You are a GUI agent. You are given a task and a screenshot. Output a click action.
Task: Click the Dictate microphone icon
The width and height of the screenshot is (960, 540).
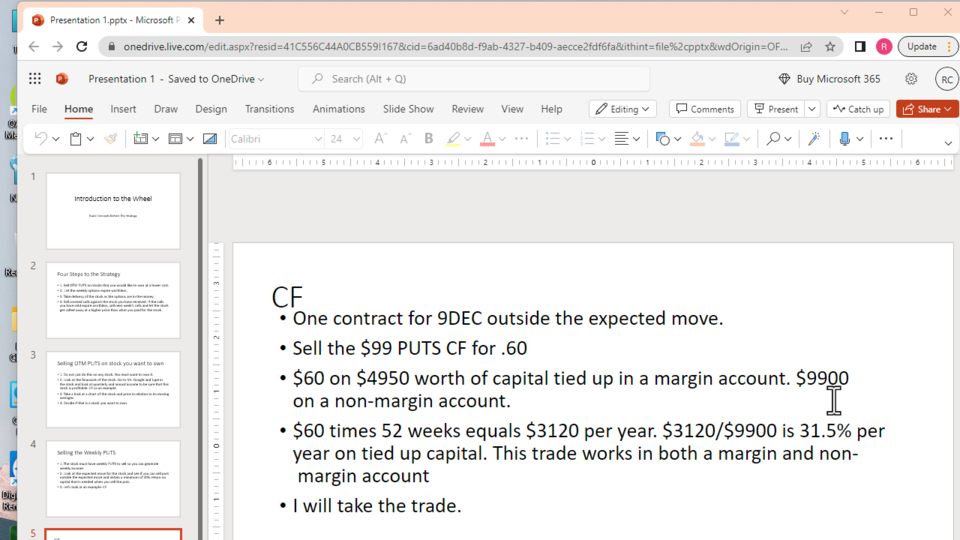(845, 139)
